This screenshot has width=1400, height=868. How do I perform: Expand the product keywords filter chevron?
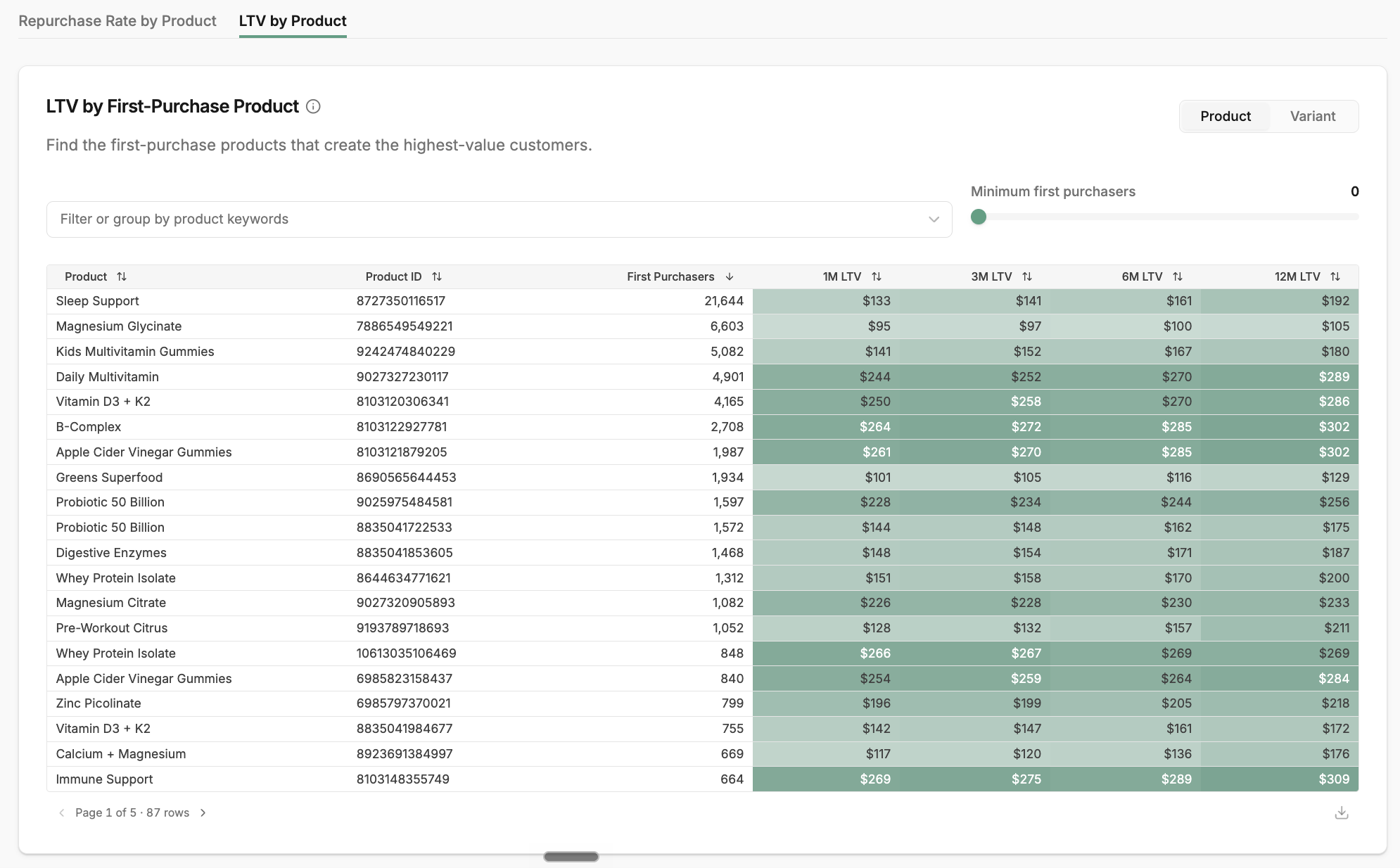pos(934,219)
